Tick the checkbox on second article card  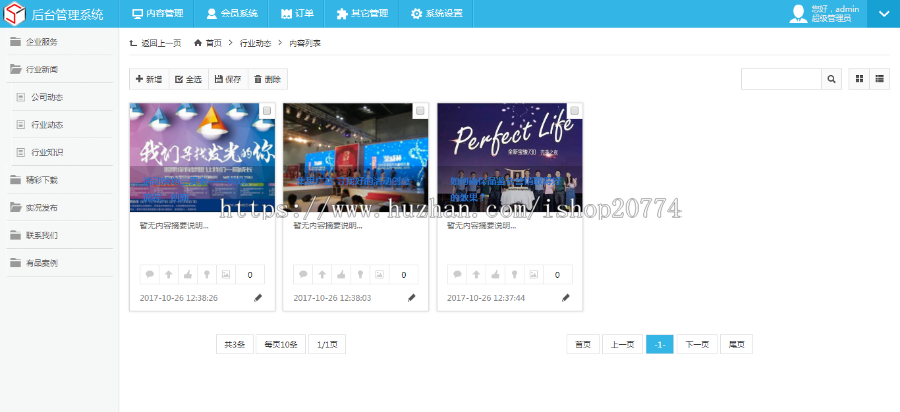point(420,111)
